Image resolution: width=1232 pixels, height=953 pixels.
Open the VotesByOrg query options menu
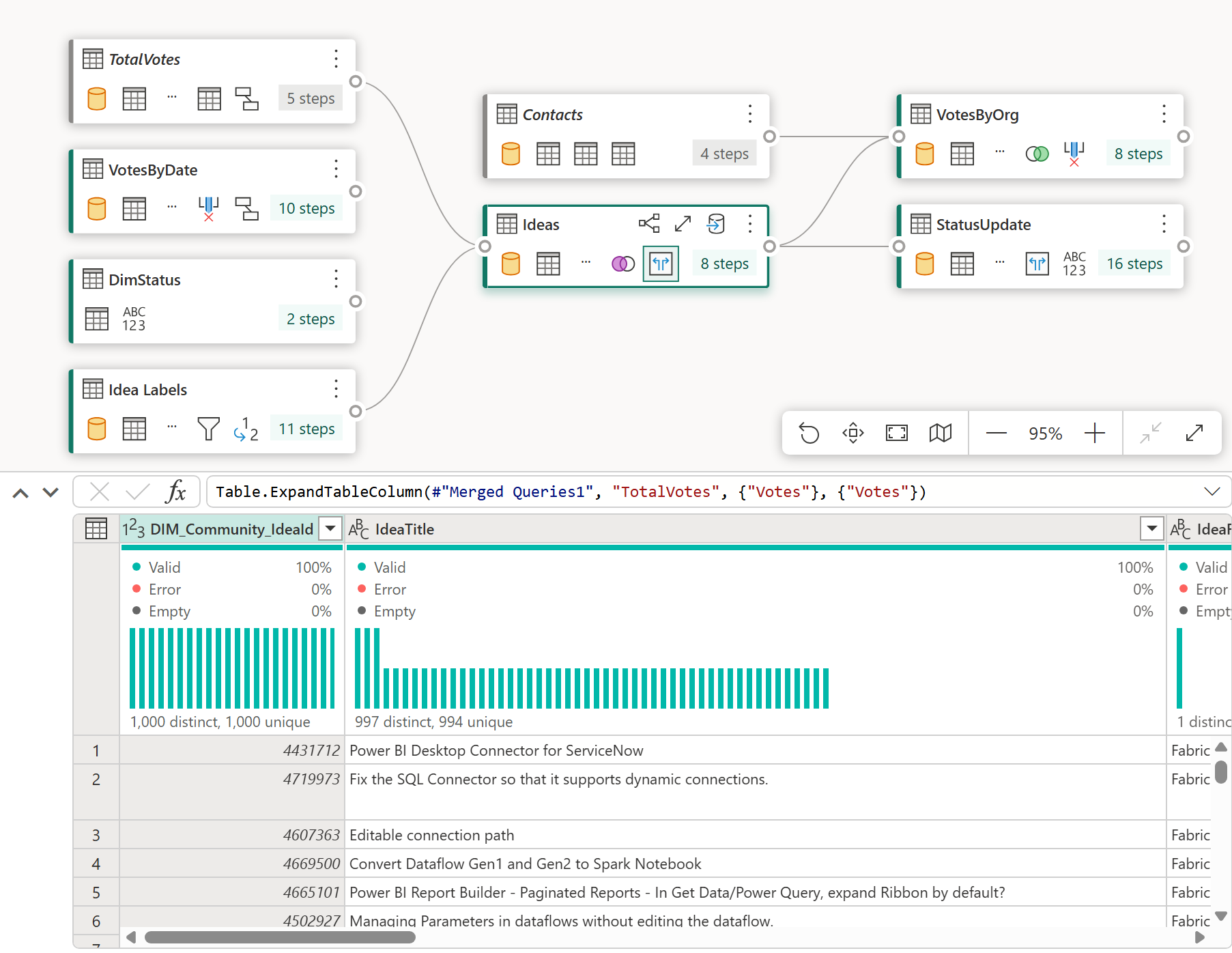coord(1164,114)
